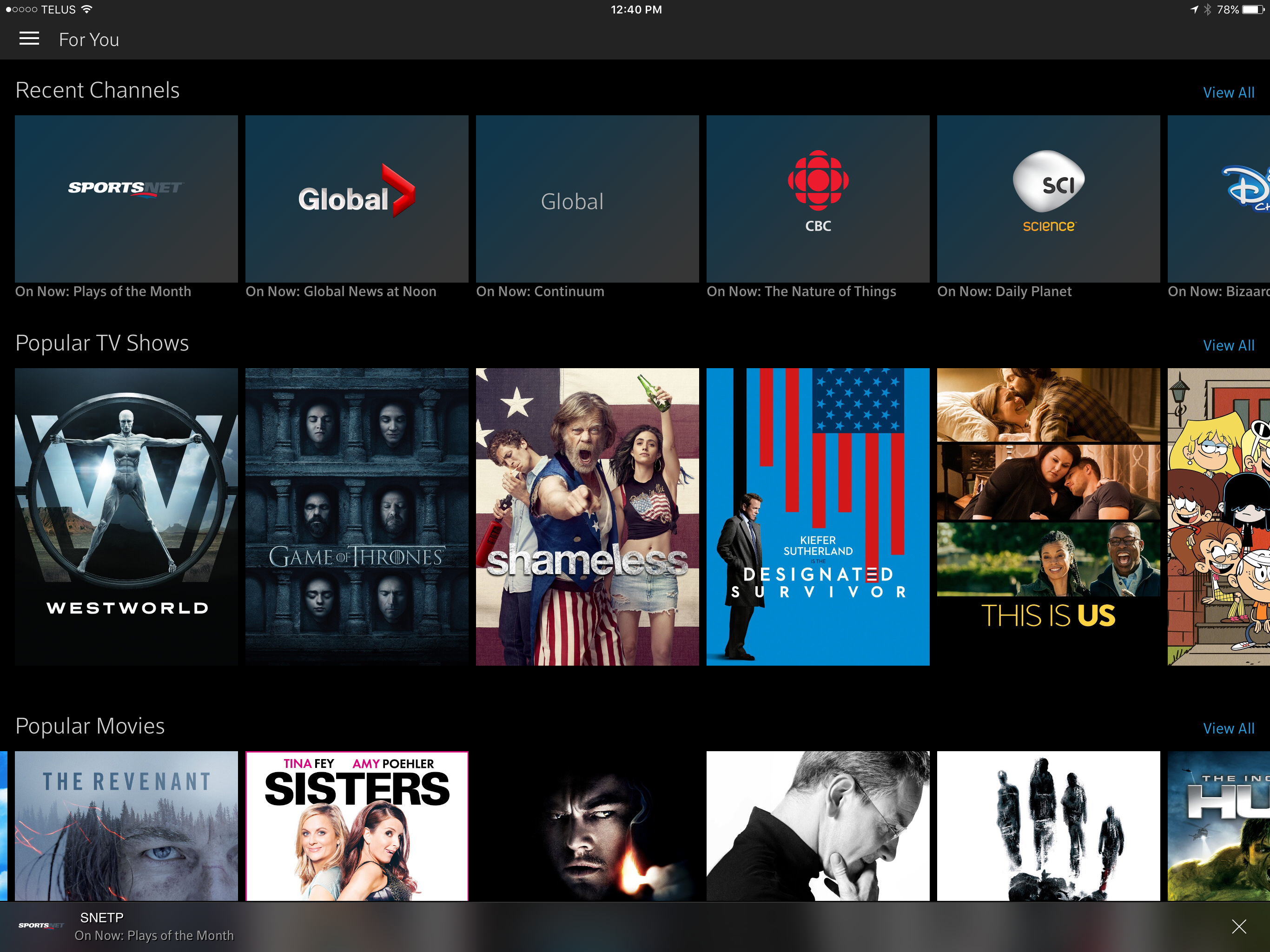Tap 'On Now: The Nature of Things' caption
The height and width of the screenshot is (952, 1270).
click(x=801, y=291)
